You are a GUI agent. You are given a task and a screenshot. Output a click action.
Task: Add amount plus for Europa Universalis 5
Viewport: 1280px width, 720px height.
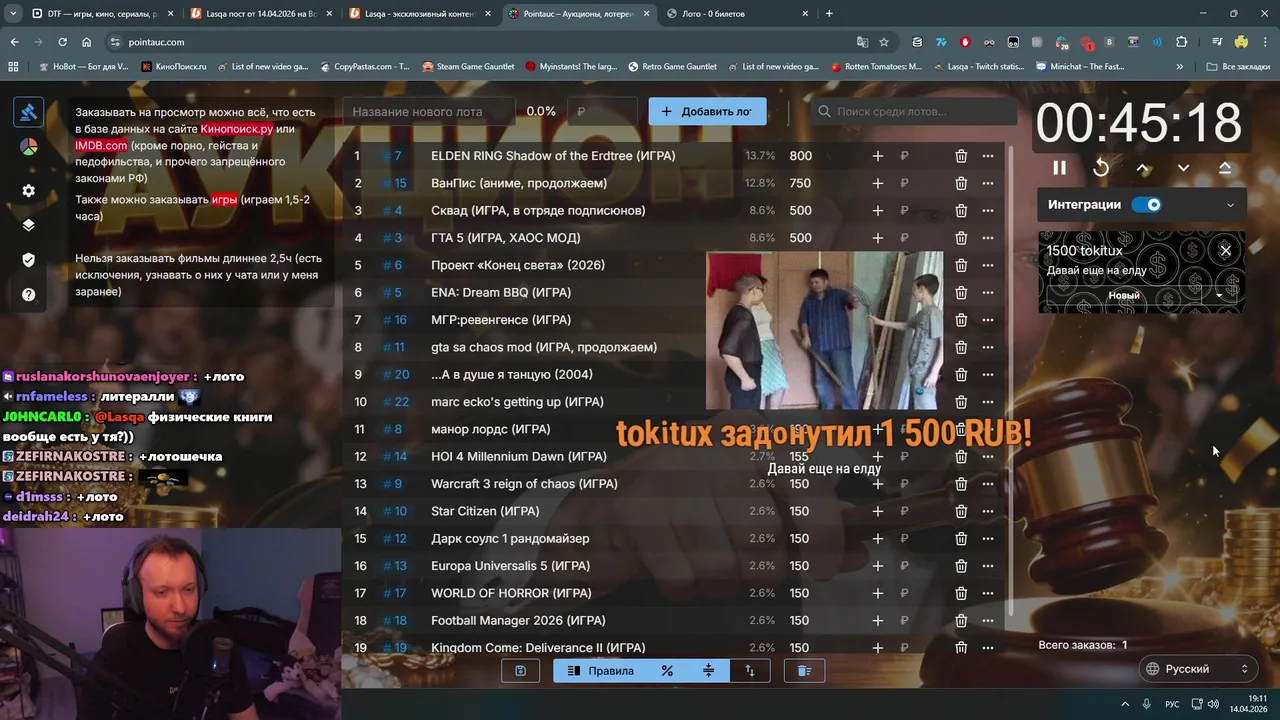tap(877, 566)
